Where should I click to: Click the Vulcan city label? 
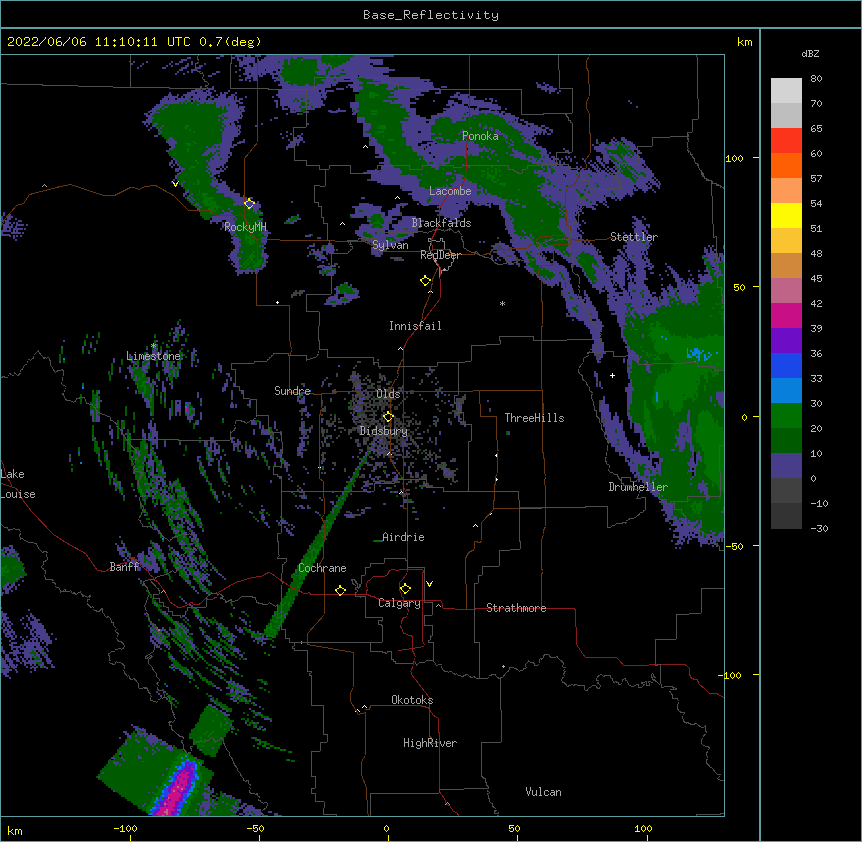coord(543,792)
